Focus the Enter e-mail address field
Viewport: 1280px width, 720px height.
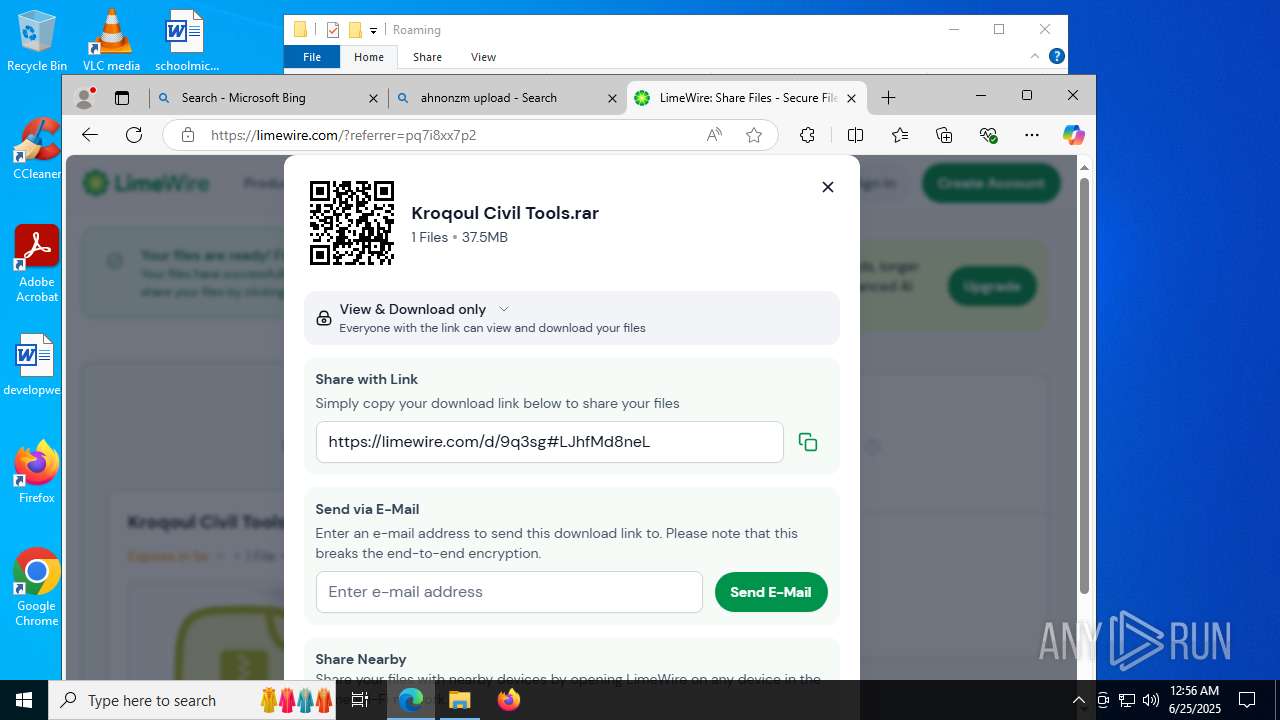pyautogui.click(x=509, y=592)
